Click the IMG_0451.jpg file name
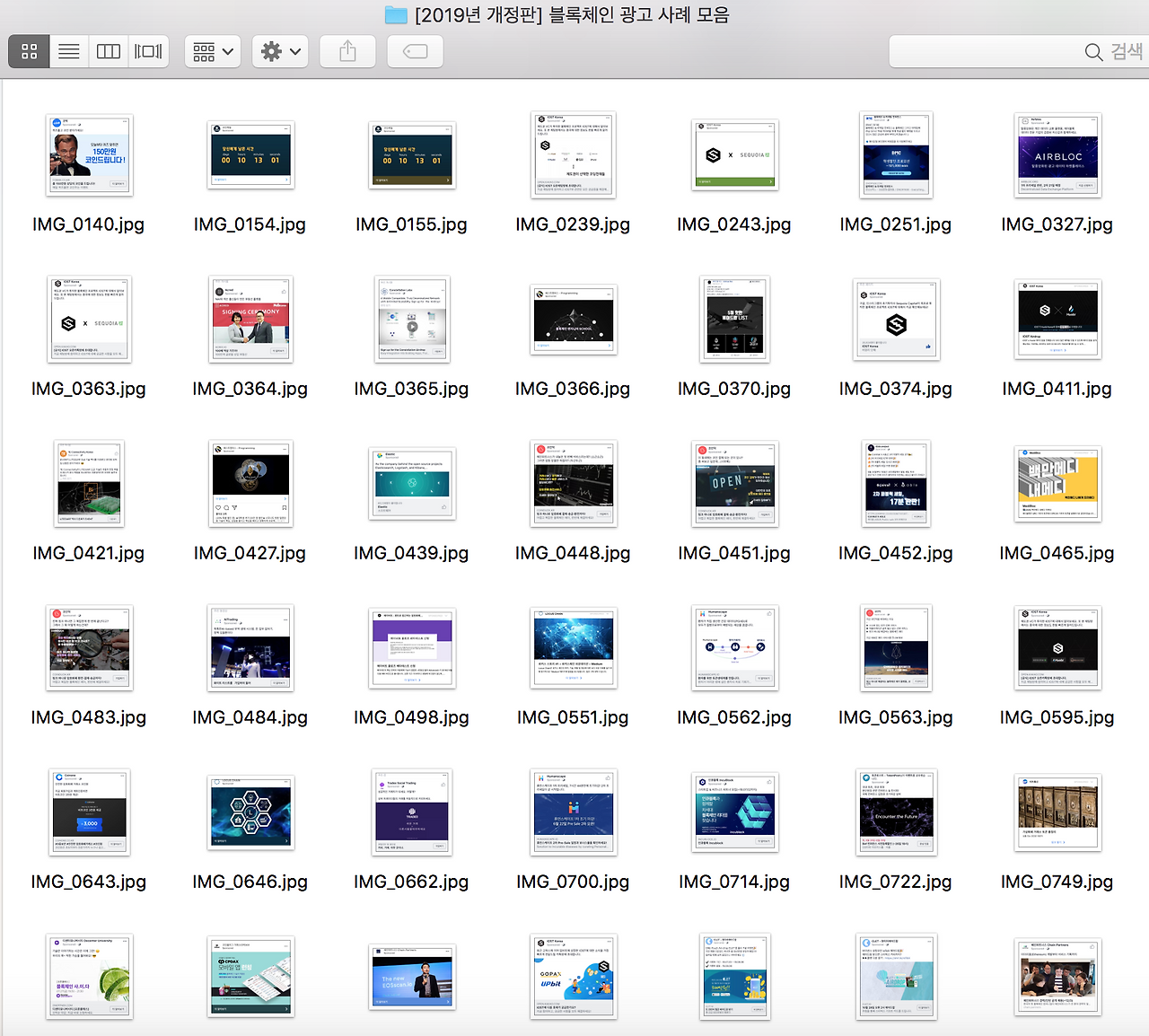 click(x=735, y=553)
